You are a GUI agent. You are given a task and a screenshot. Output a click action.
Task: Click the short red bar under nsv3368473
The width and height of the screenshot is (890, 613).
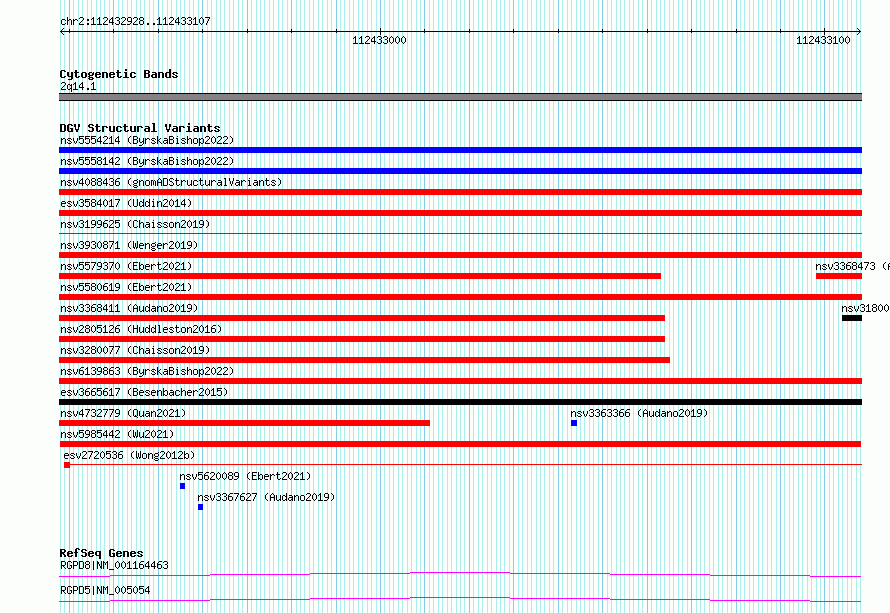[839, 276]
